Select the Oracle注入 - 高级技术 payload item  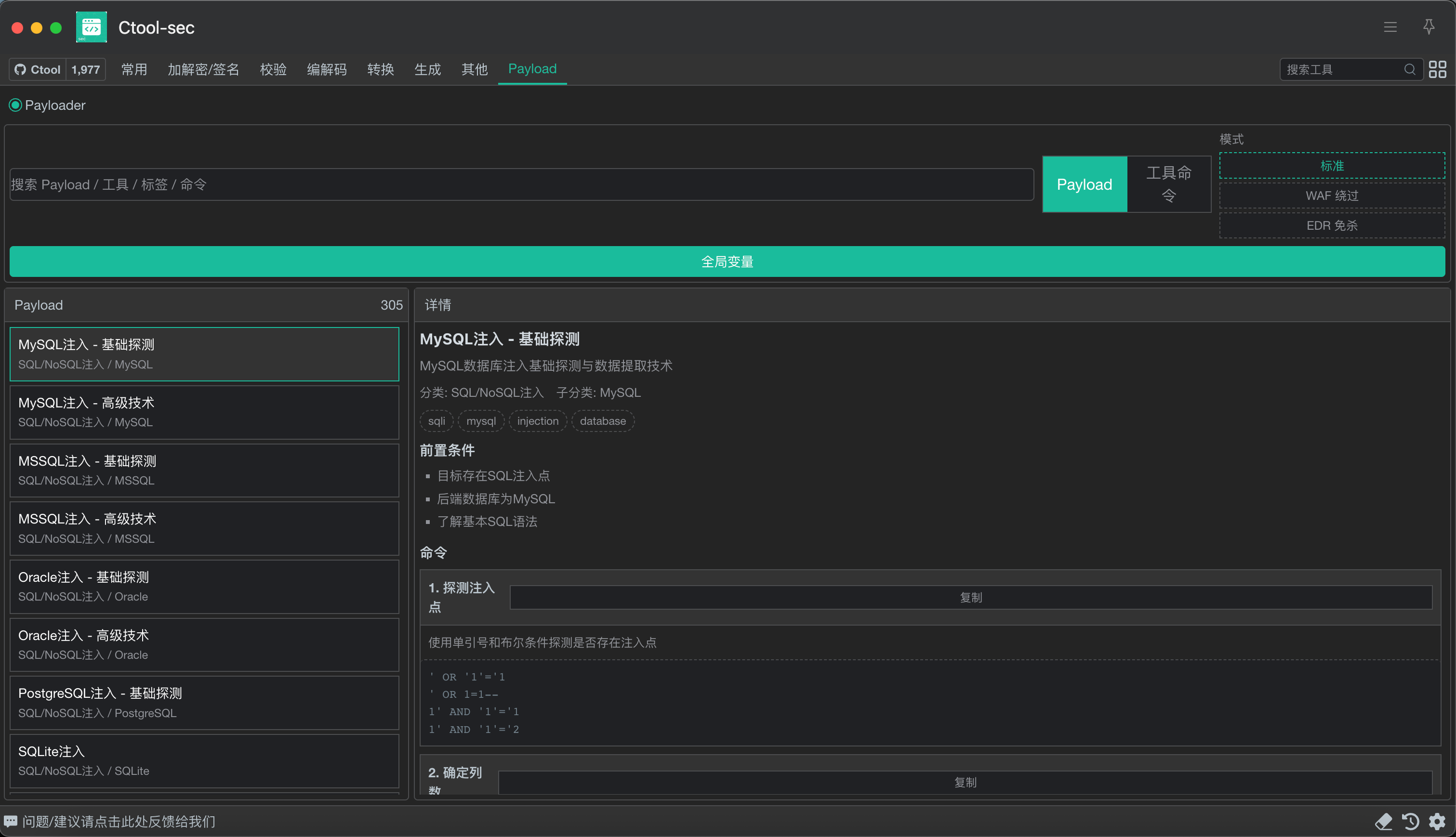point(204,644)
